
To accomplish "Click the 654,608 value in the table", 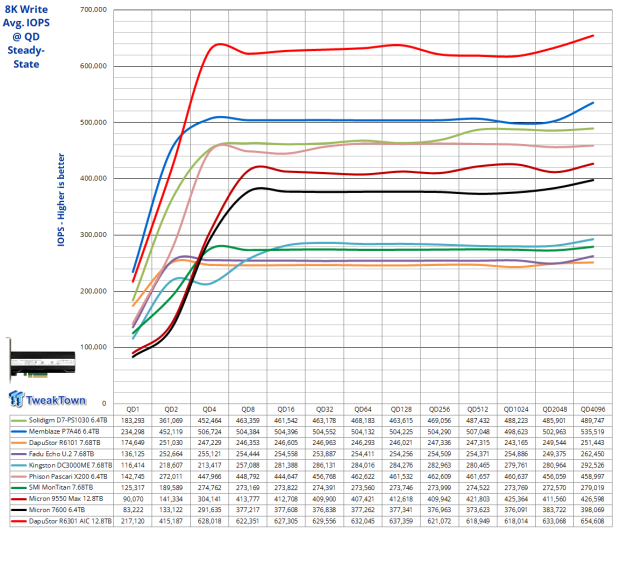I will (595, 547).
